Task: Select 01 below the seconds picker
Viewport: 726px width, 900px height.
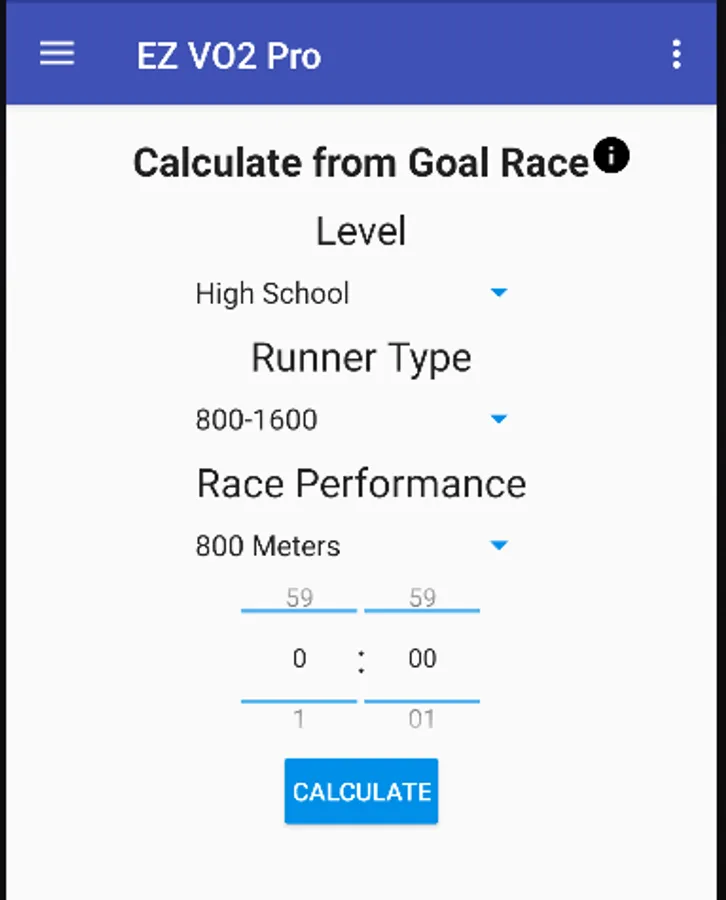Action: point(422,719)
